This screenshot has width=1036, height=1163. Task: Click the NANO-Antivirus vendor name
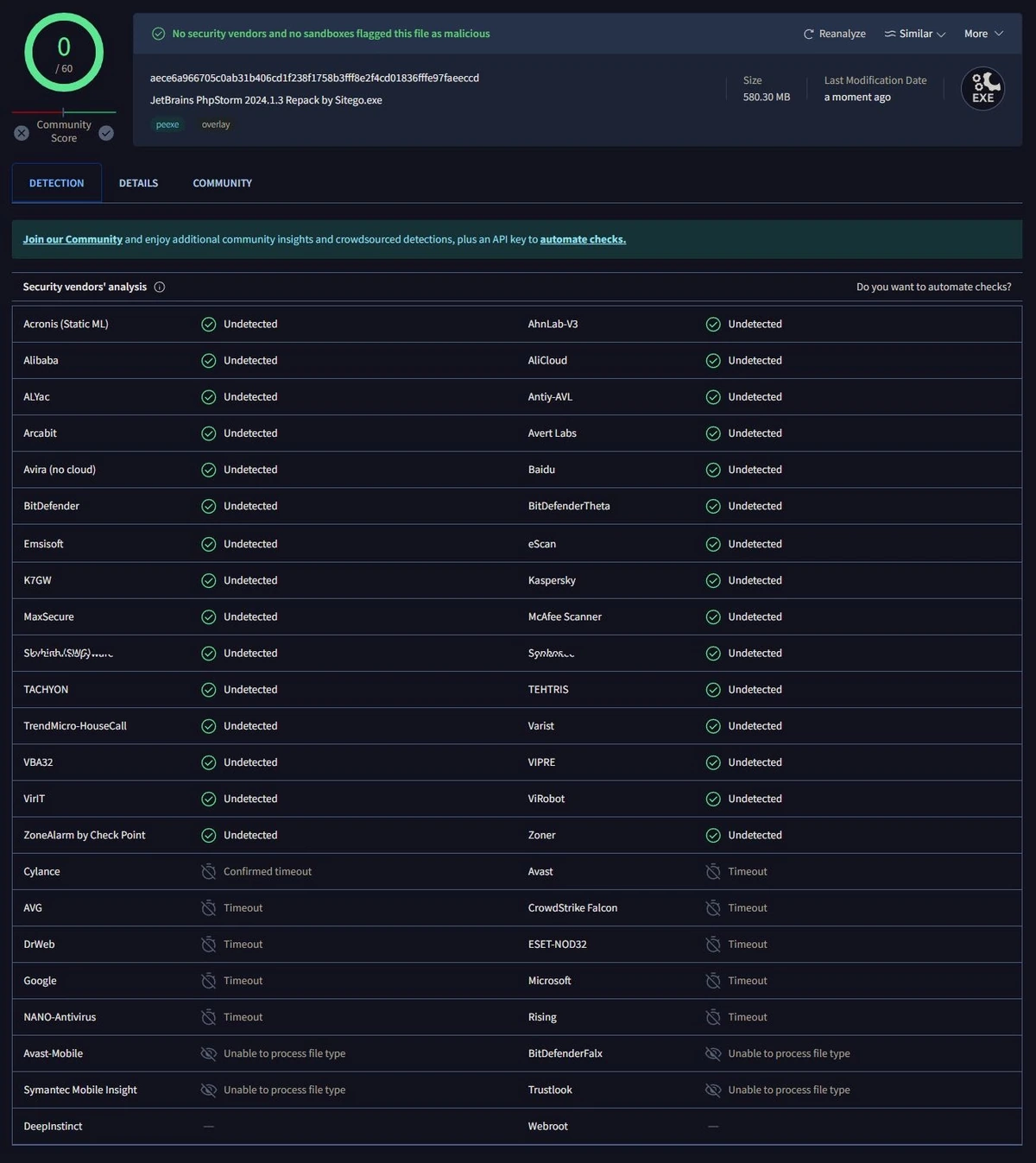(60, 1017)
